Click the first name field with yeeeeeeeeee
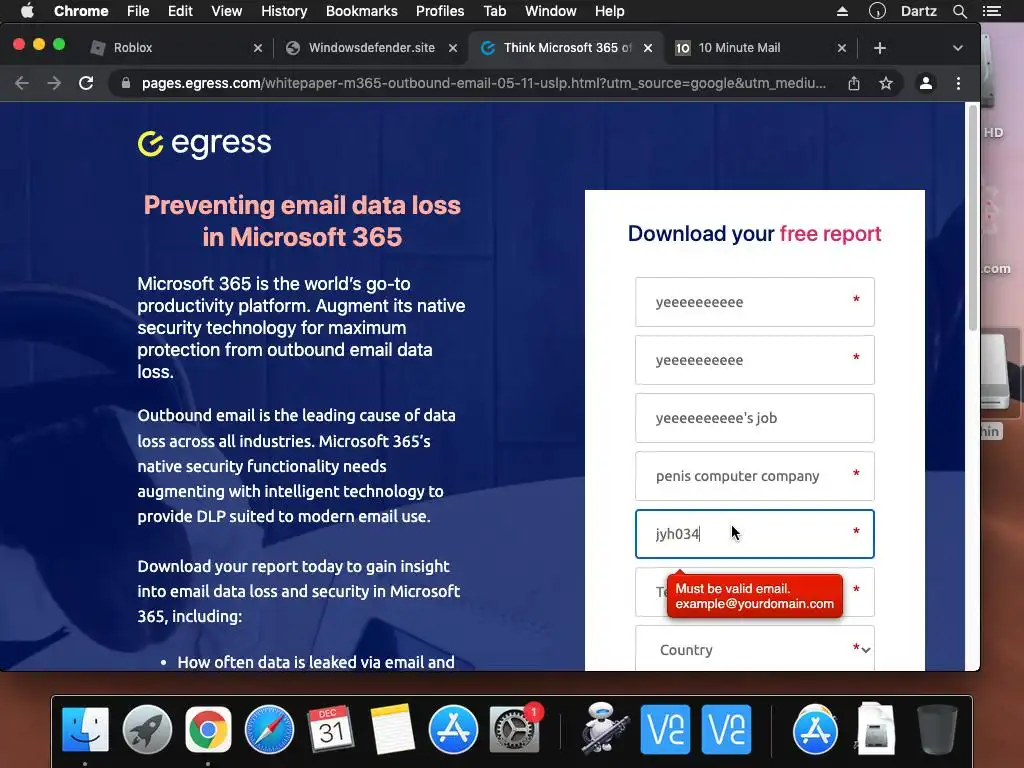Image resolution: width=1024 pixels, height=768 pixels. (754, 302)
